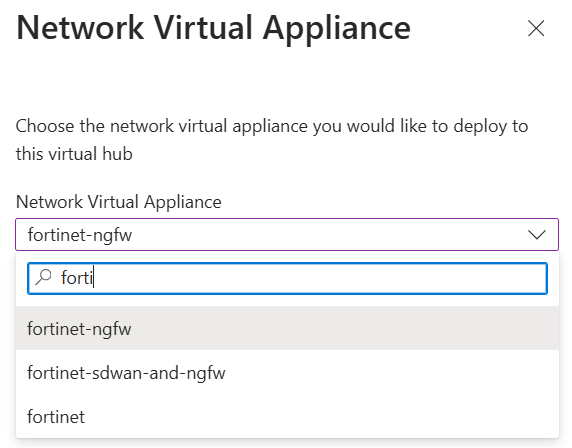Click the highlighted fortinet-ngfw row
572x448 pixels.
(287, 328)
